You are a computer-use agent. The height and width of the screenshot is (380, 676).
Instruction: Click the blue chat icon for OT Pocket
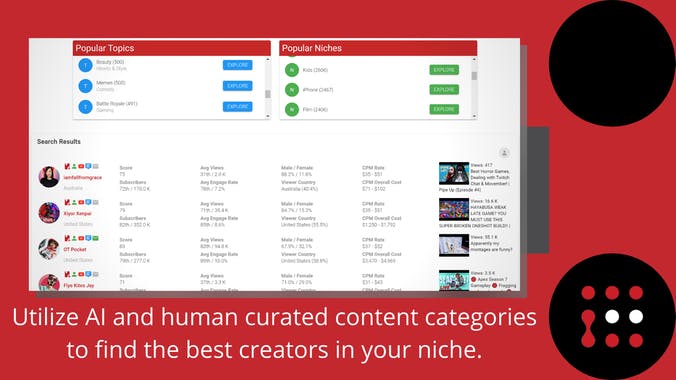pyautogui.click(x=88, y=238)
